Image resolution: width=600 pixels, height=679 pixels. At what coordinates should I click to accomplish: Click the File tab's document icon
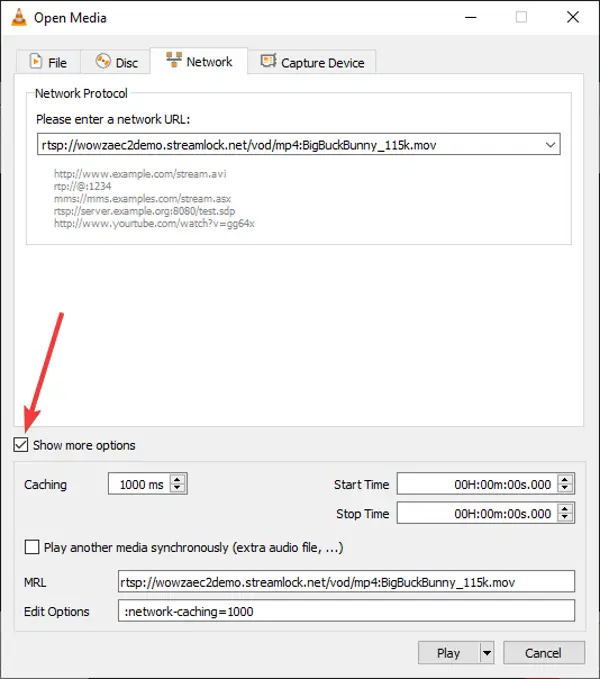point(35,61)
